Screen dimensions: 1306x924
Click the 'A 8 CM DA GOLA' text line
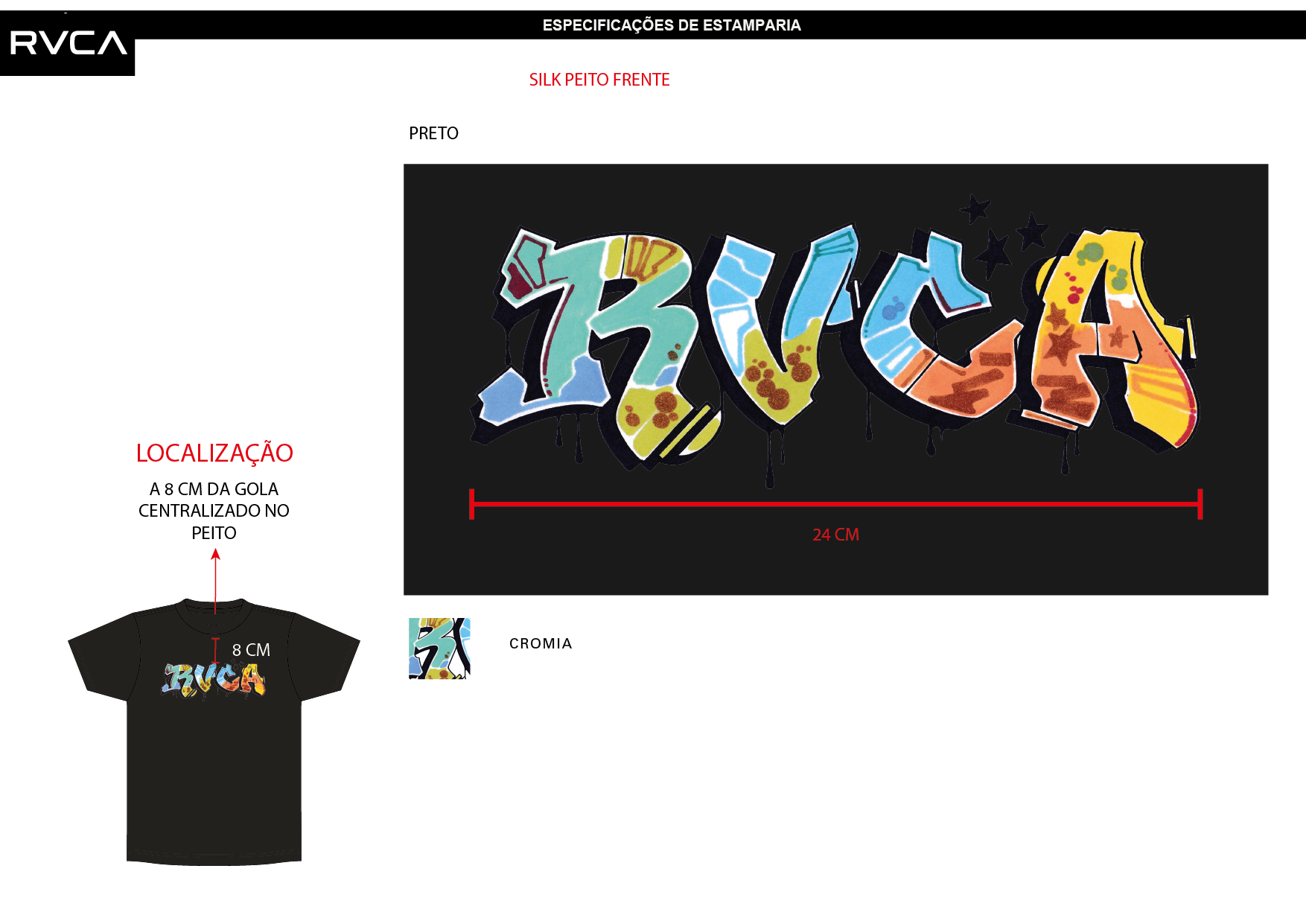pos(214,489)
